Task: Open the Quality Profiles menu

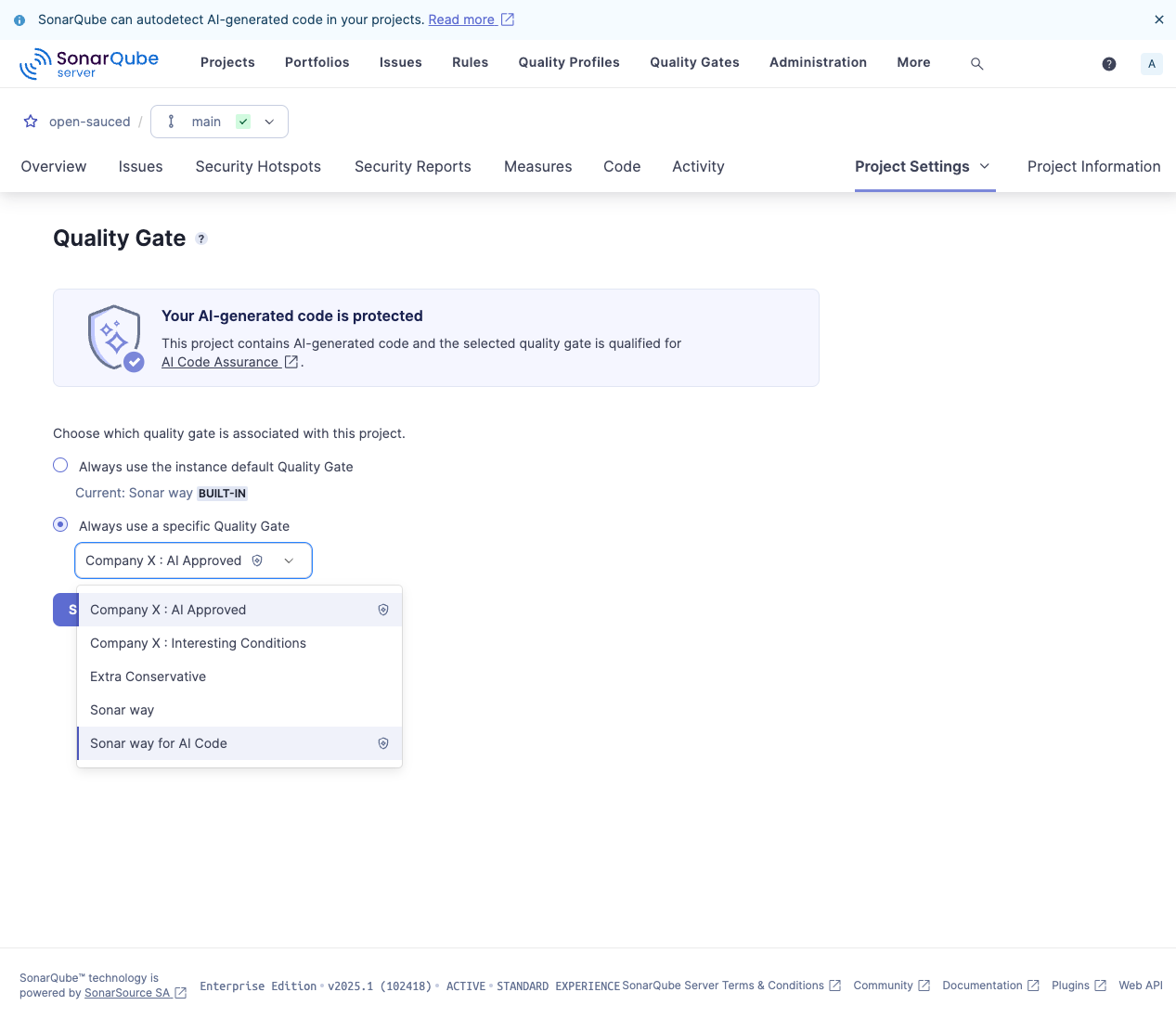Action: pos(568,62)
